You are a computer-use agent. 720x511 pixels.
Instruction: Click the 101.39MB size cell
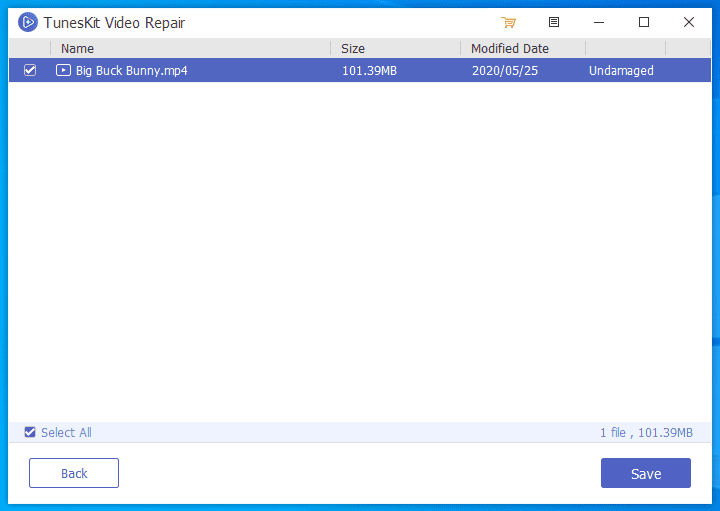click(x=369, y=71)
